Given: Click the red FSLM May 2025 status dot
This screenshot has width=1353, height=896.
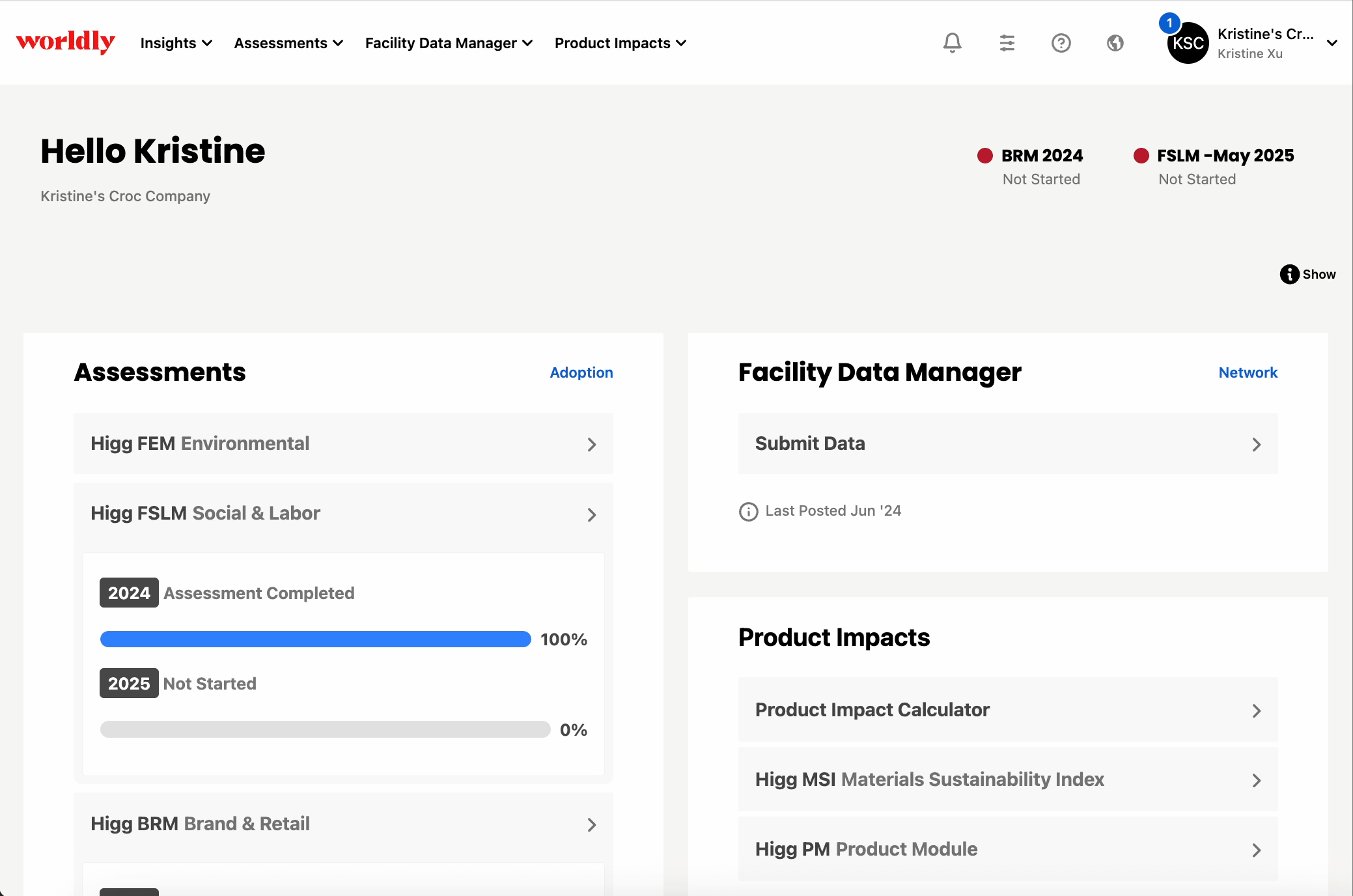Looking at the screenshot, I should tap(1141, 156).
